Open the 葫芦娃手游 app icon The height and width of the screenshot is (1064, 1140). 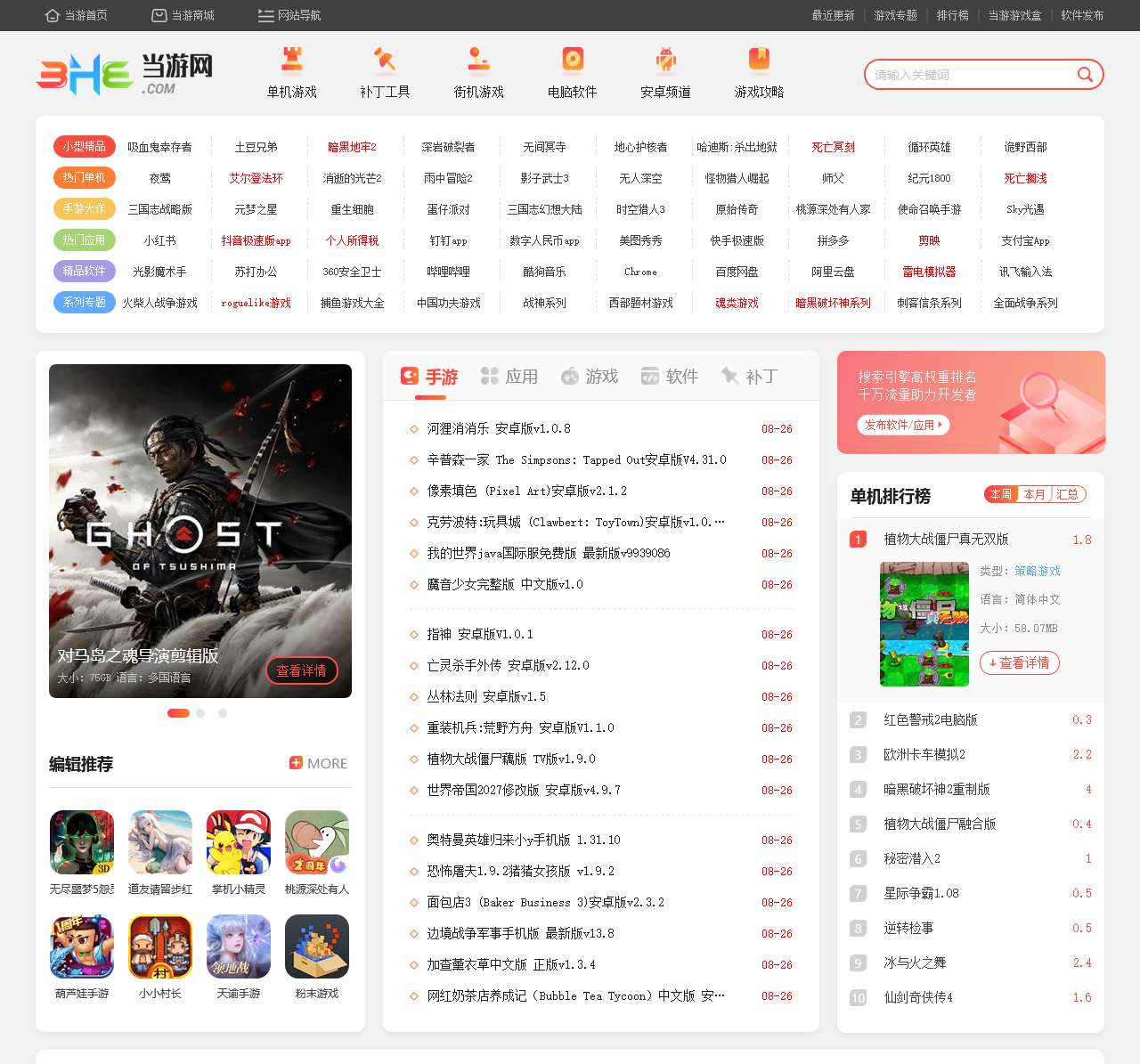tap(82, 946)
